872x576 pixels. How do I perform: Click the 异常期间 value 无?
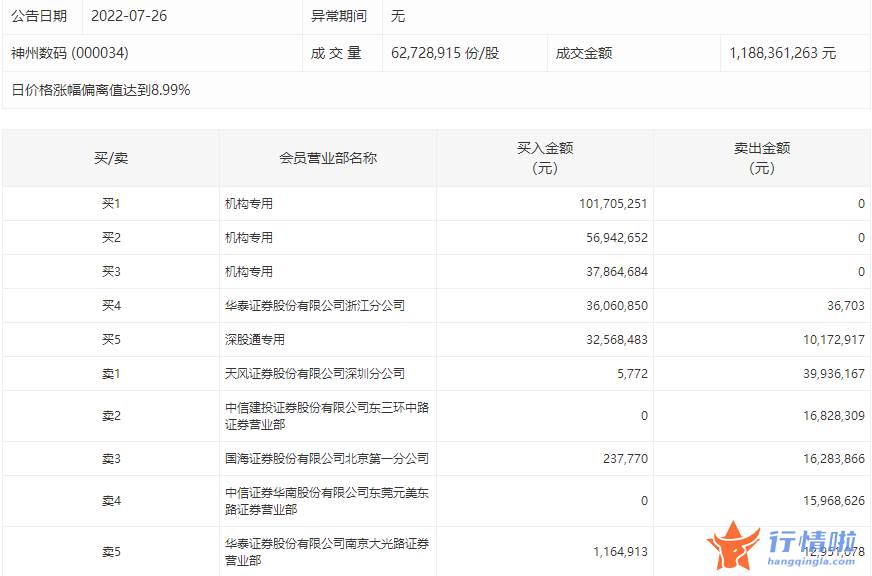[x=398, y=16]
